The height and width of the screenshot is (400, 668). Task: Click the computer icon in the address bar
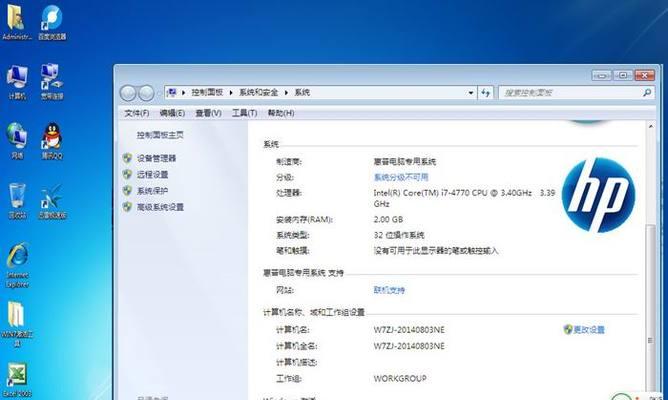[172, 92]
